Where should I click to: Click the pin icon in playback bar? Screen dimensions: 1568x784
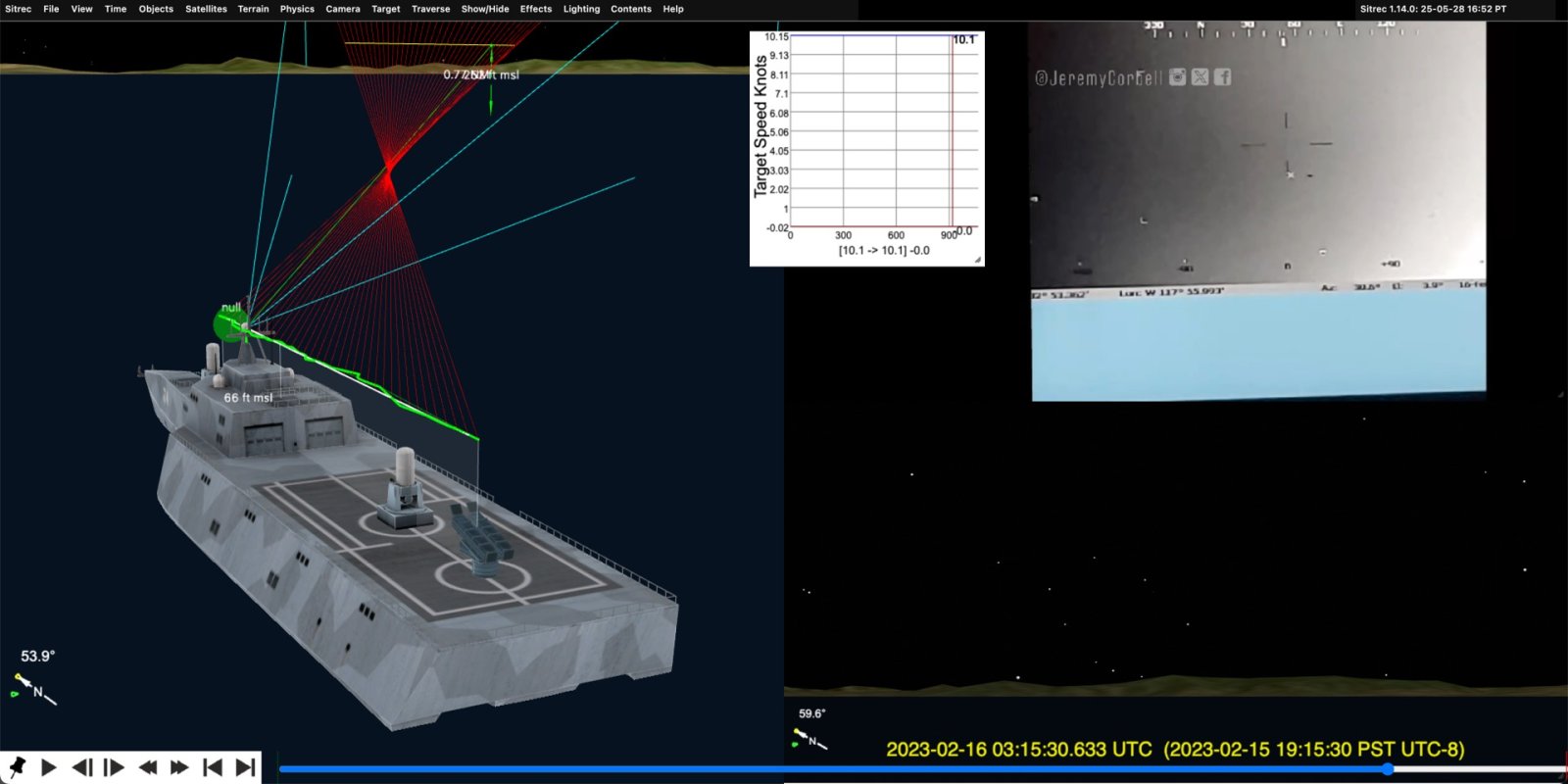point(17,767)
